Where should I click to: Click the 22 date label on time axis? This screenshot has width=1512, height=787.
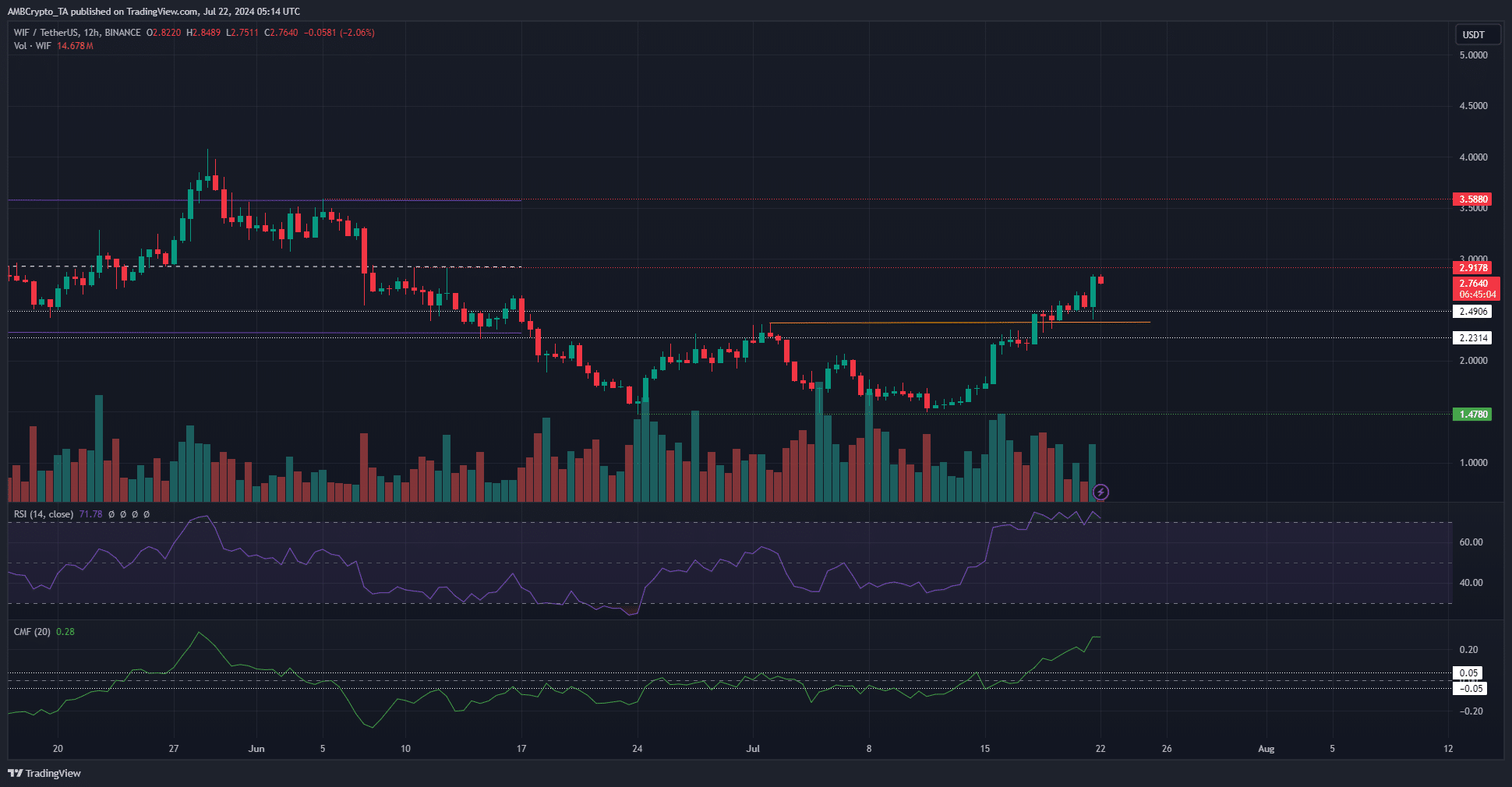point(1100,749)
